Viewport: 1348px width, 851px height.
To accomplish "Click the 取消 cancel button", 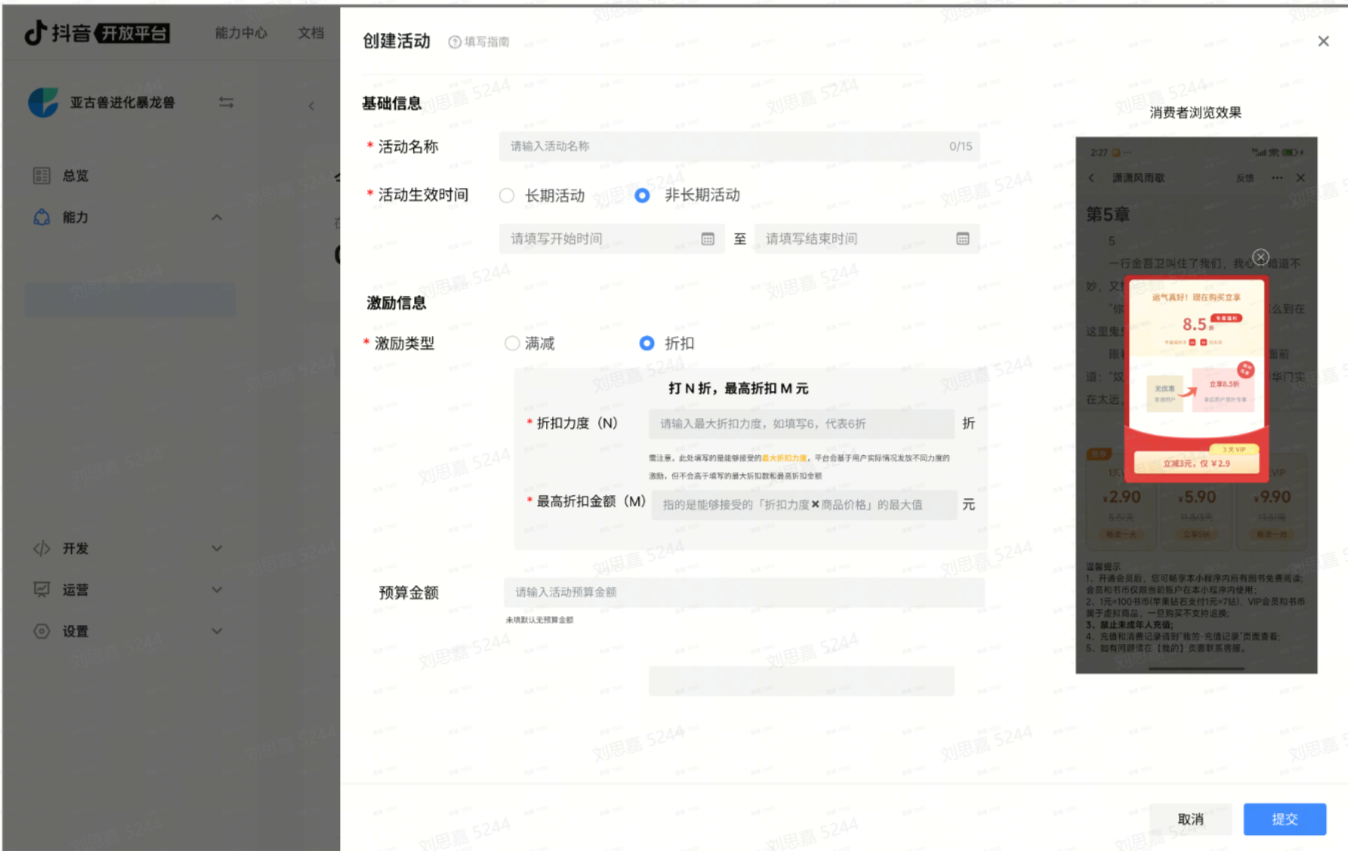I will click(x=1190, y=819).
